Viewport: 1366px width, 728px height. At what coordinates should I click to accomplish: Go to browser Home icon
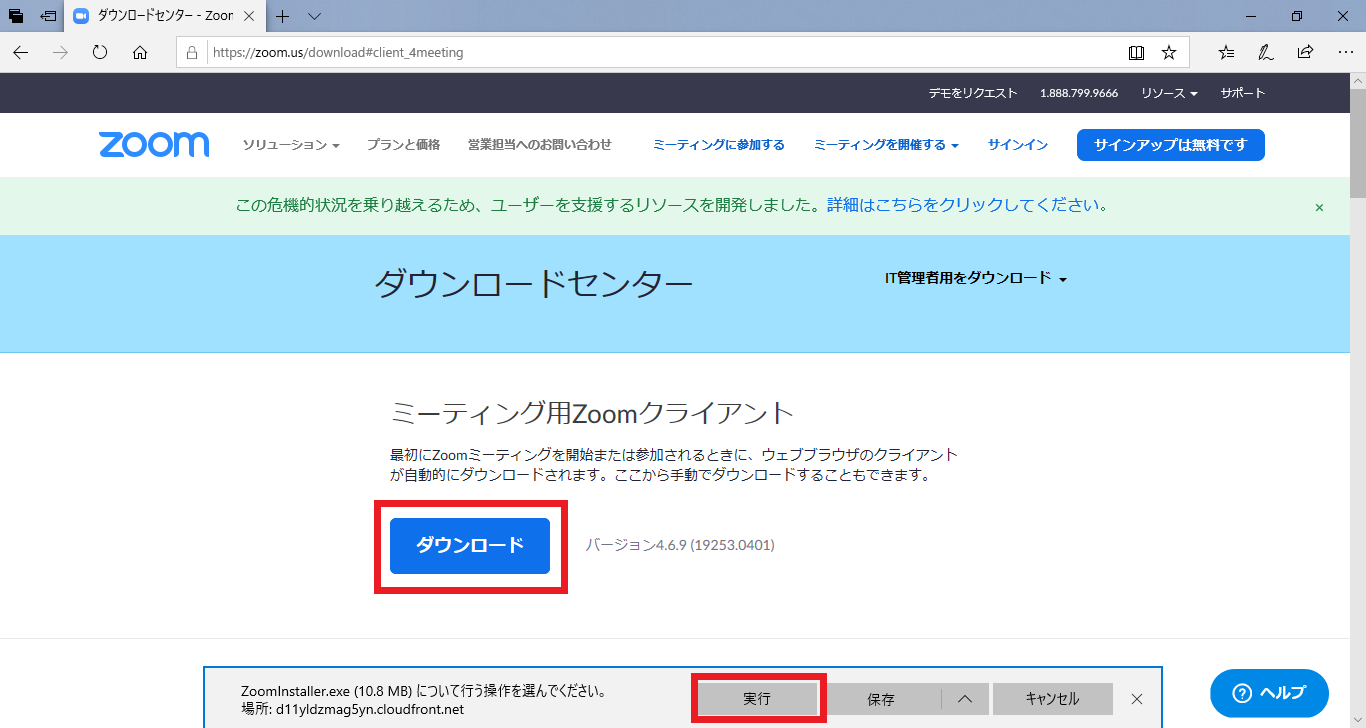click(x=140, y=53)
